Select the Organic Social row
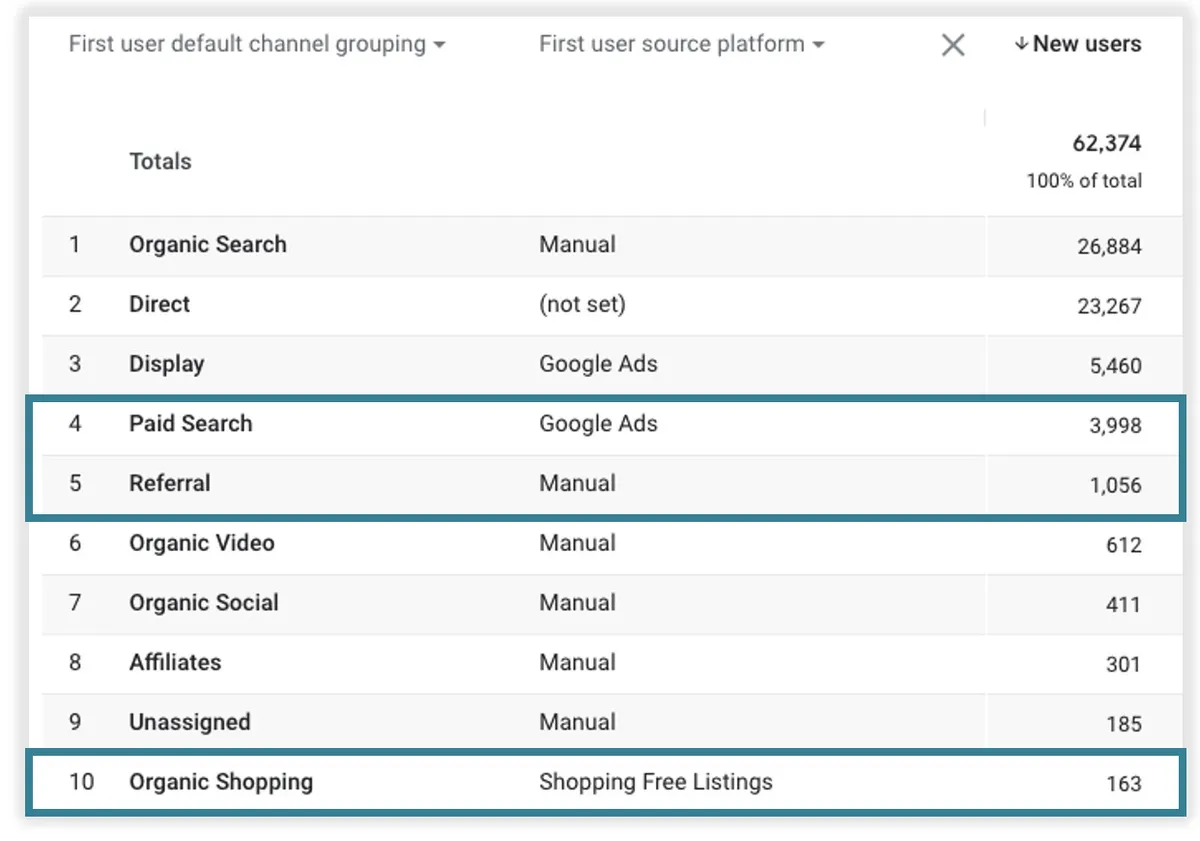Screen dimensions: 1200x841 coord(203,603)
